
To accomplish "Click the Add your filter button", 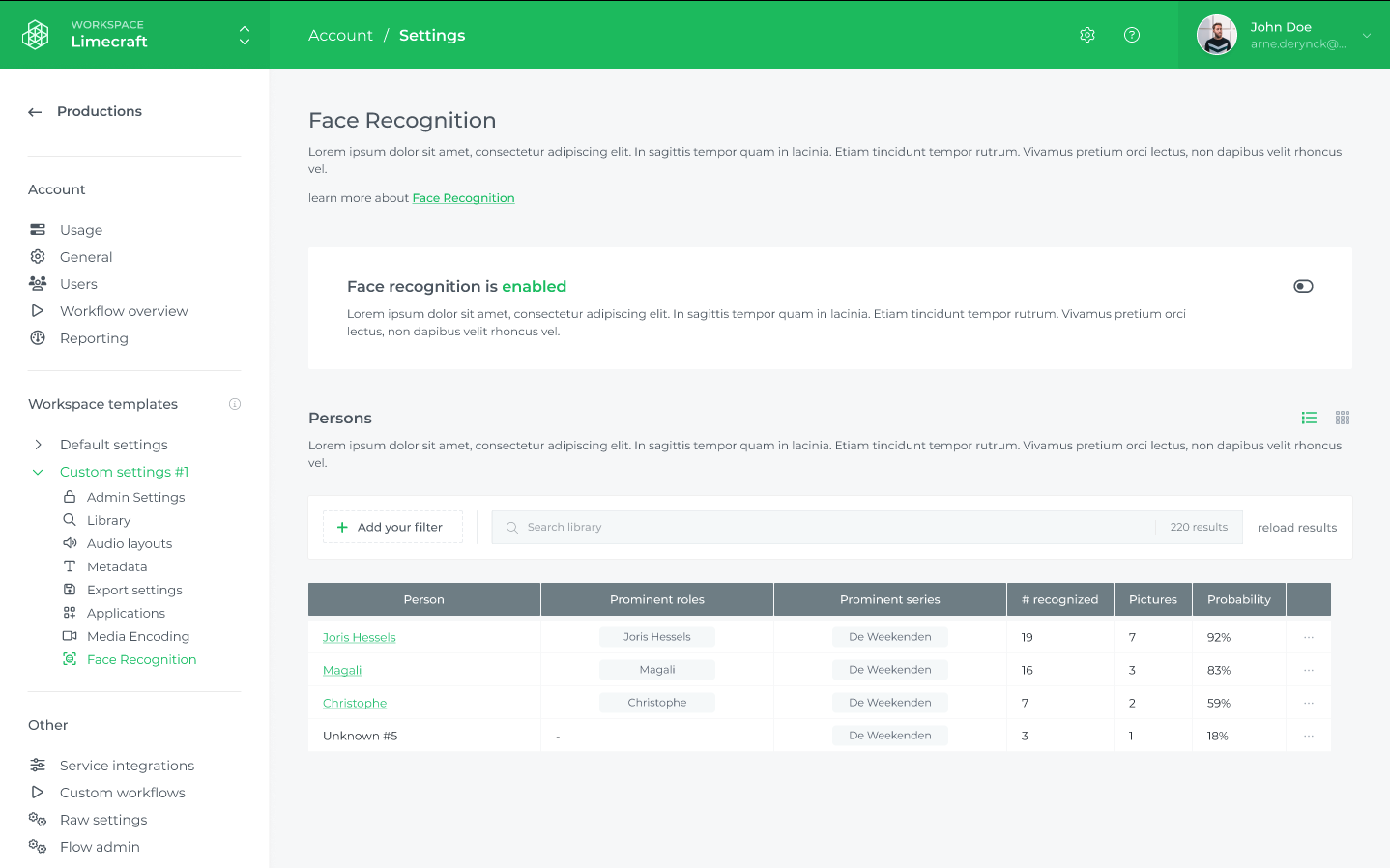I will [392, 527].
